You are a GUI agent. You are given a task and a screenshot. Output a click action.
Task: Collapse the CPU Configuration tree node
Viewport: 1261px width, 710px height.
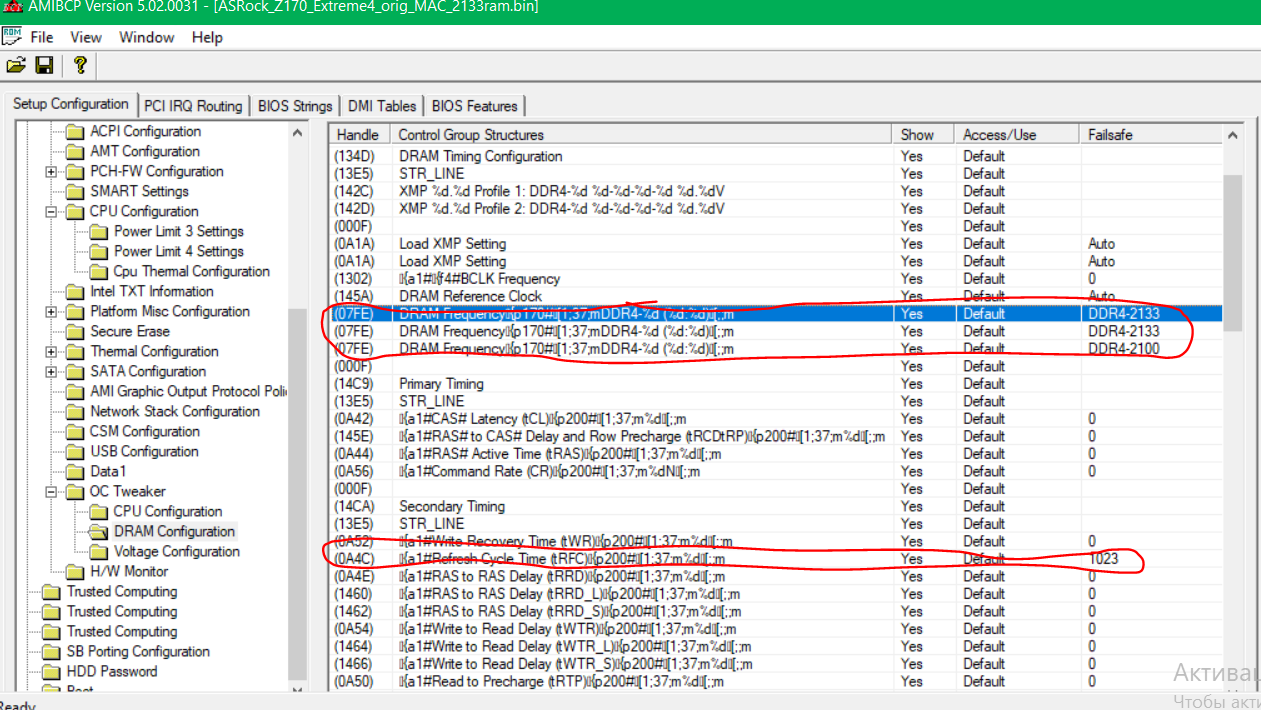coord(51,211)
